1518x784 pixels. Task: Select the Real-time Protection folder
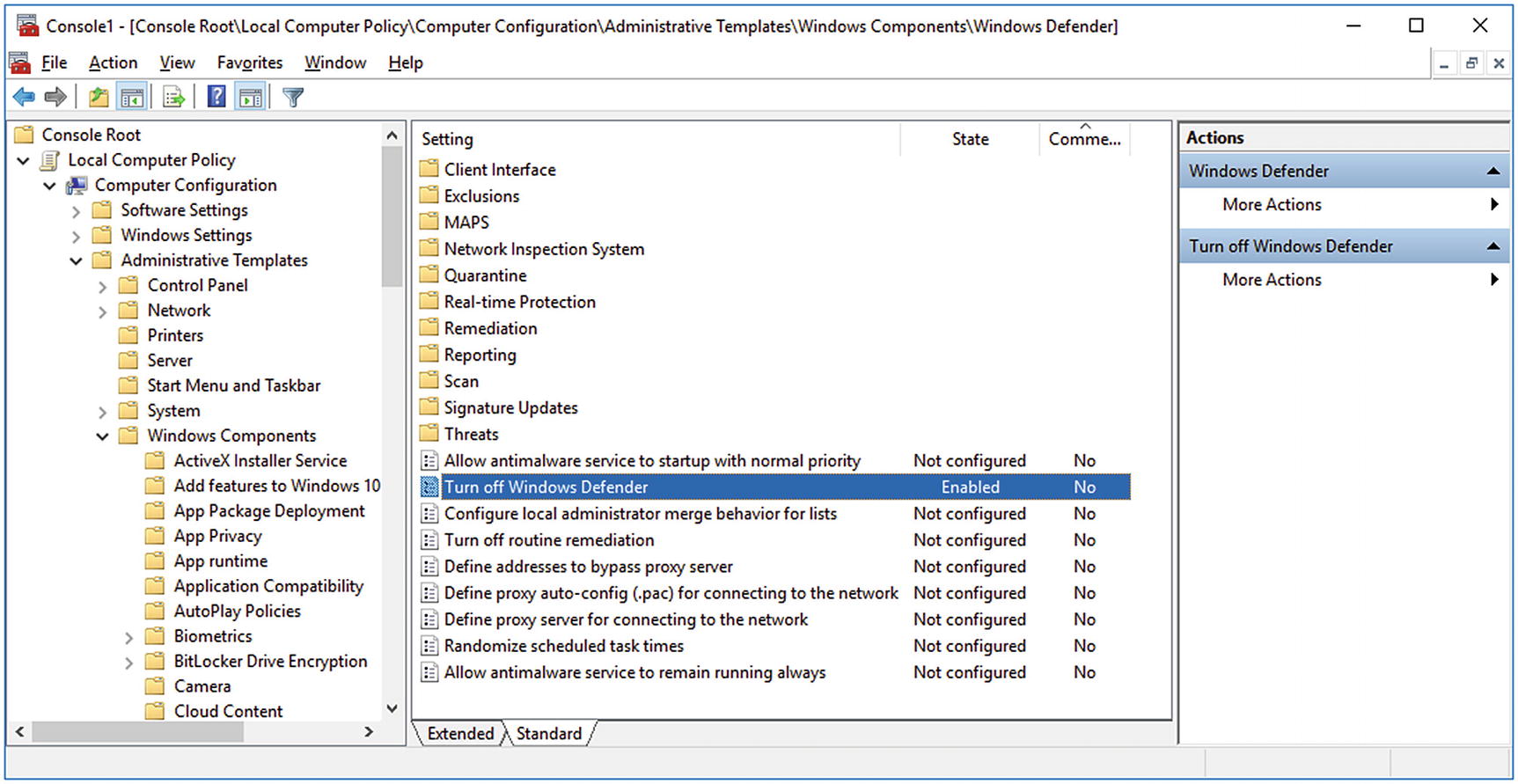tap(519, 302)
